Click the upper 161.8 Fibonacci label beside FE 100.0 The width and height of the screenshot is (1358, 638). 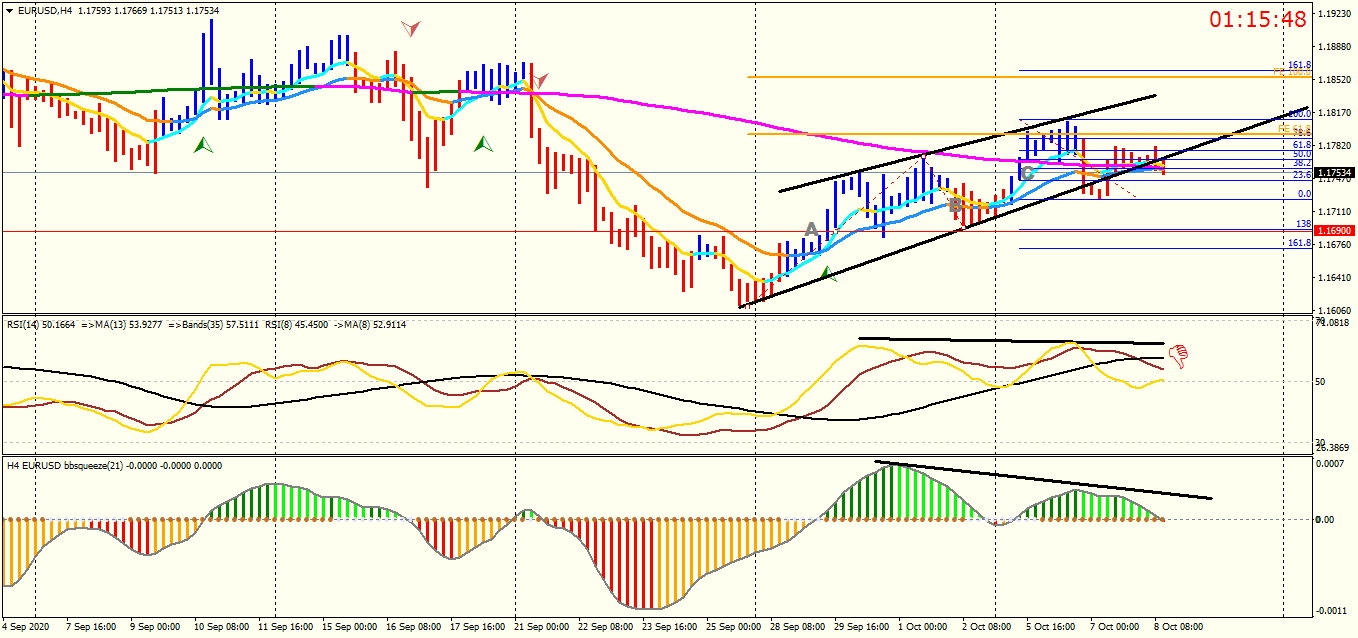(1300, 64)
